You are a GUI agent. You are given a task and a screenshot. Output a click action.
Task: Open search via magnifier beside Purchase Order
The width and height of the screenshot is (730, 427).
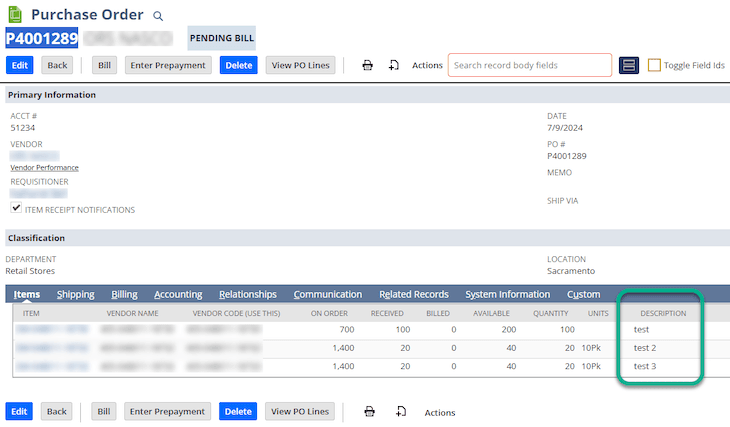coord(158,16)
